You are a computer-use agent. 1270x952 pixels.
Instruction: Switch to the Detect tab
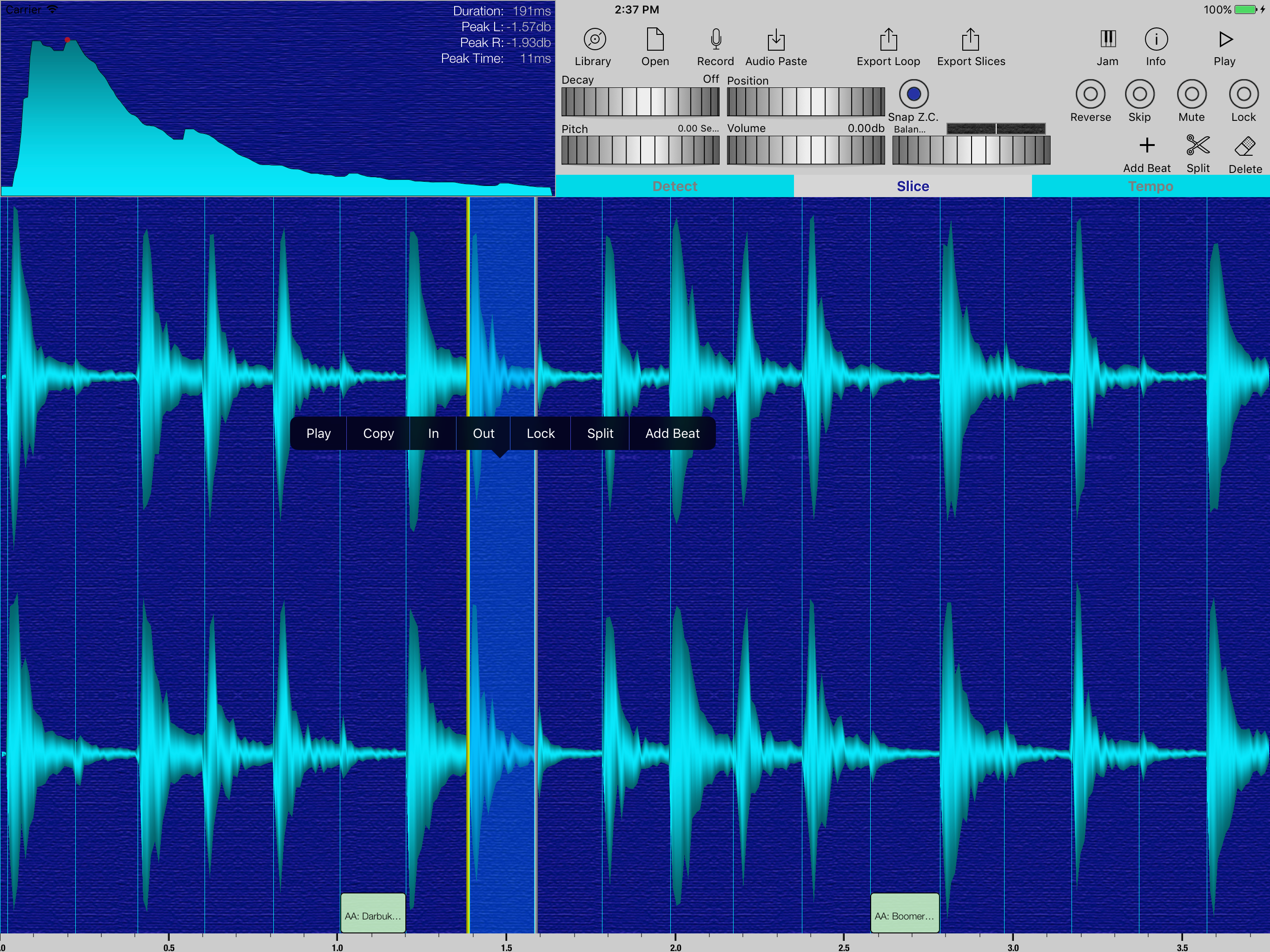(675, 186)
